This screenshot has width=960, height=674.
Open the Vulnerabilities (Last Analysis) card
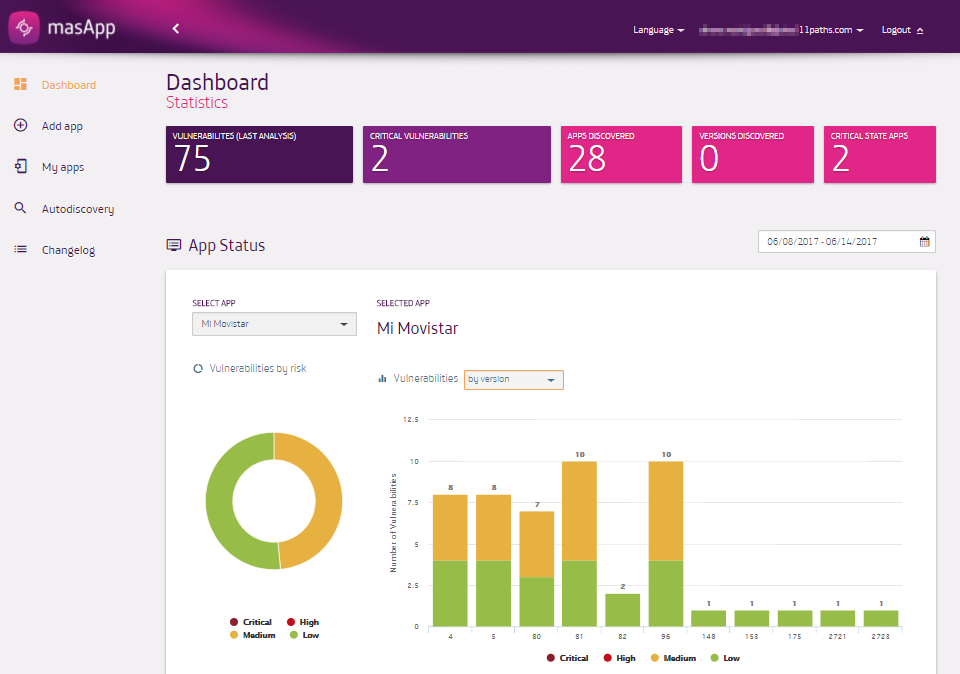260,154
